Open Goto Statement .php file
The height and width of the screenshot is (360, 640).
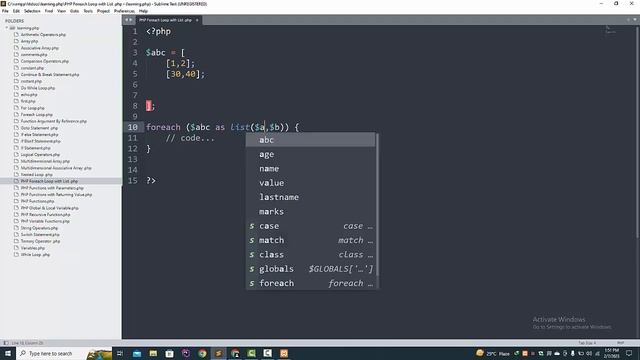click(39, 128)
